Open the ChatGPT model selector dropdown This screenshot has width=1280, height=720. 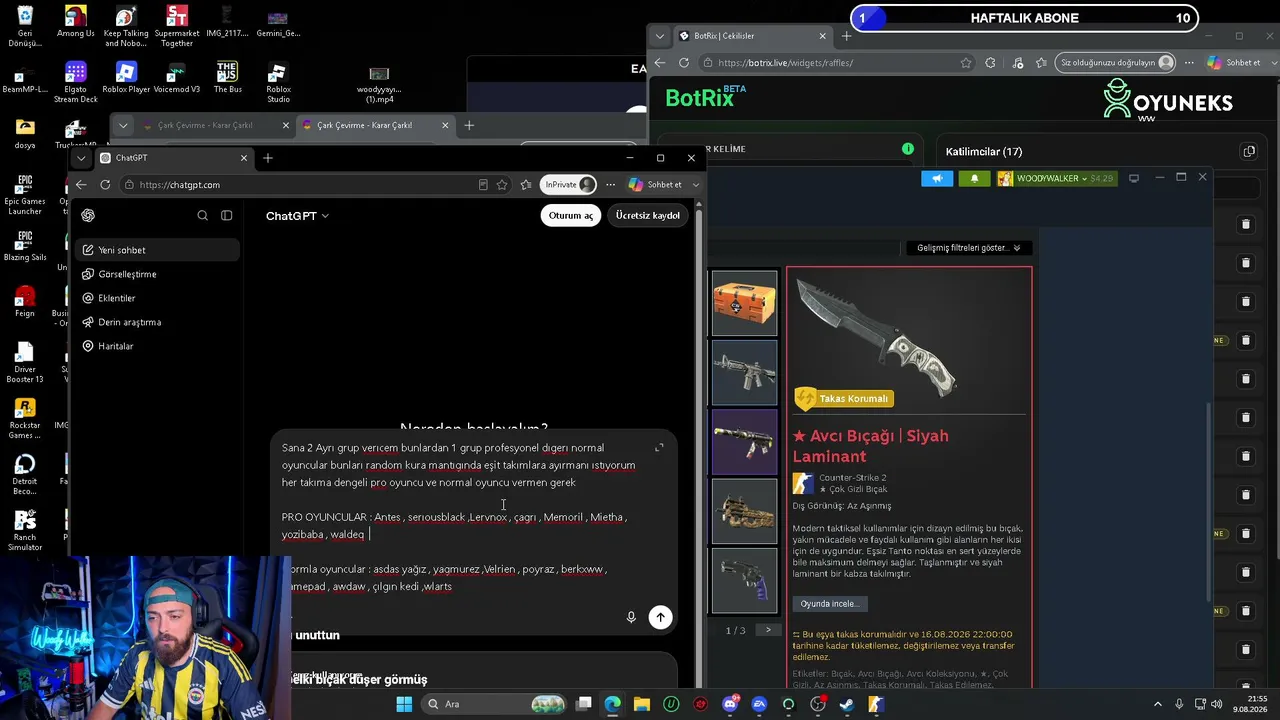[297, 216]
